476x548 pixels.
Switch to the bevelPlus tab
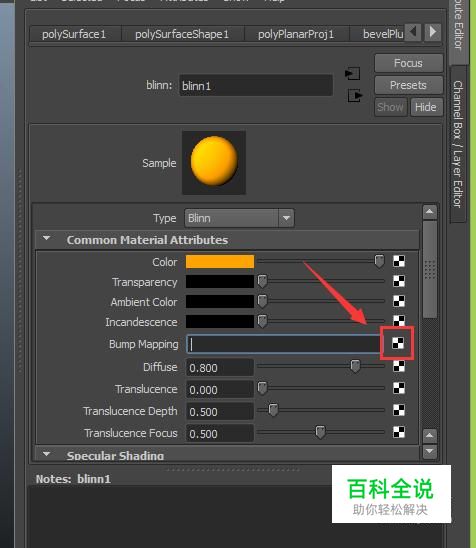coord(377,34)
